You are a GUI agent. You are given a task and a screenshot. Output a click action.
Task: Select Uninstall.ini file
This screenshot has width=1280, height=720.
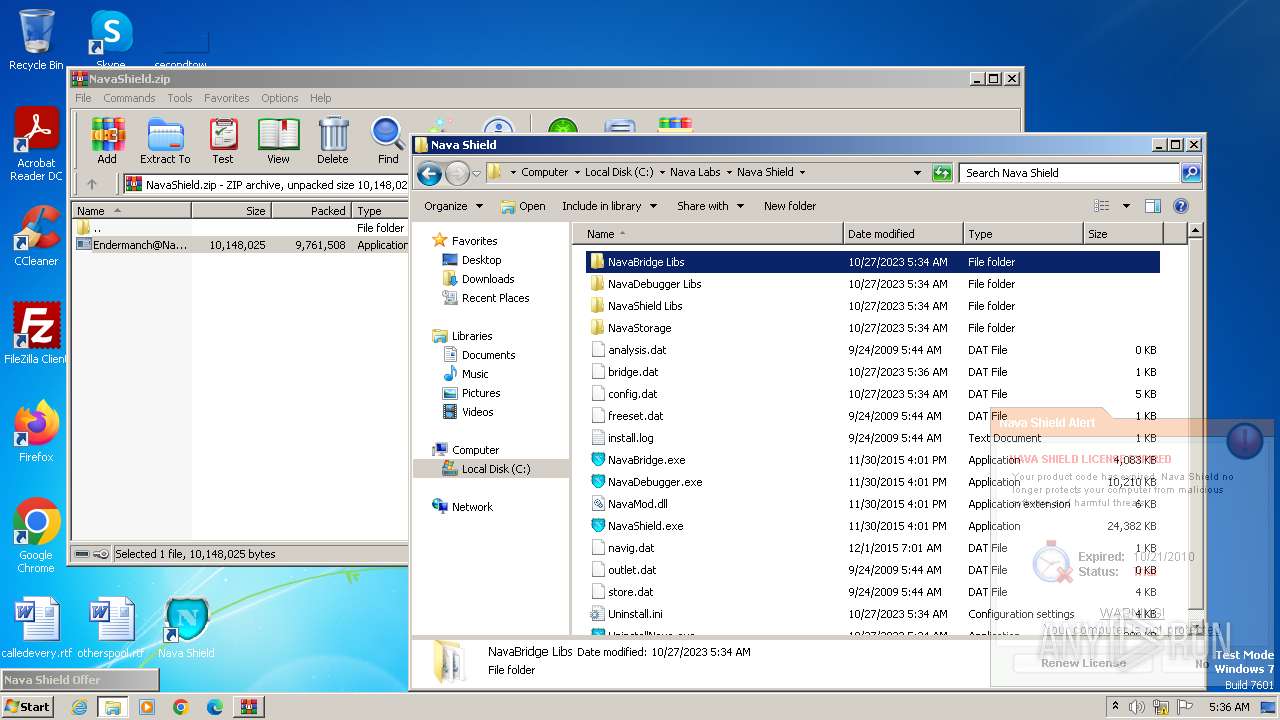(x=872, y=614)
